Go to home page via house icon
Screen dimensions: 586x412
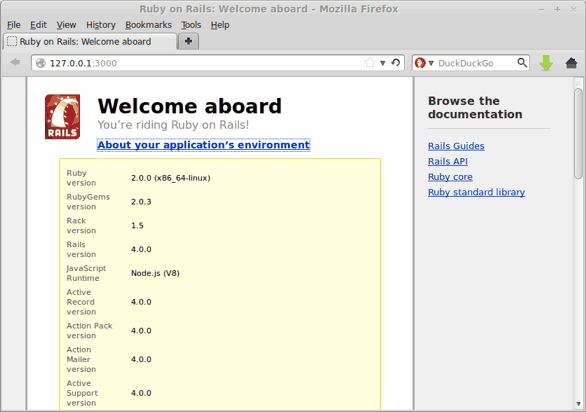pyautogui.click(x=571, y=63)
